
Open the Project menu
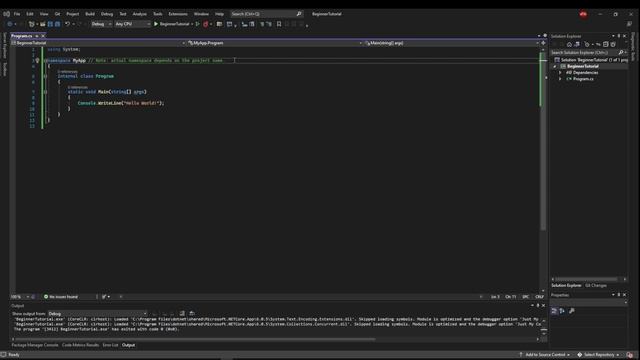point(73,14)
